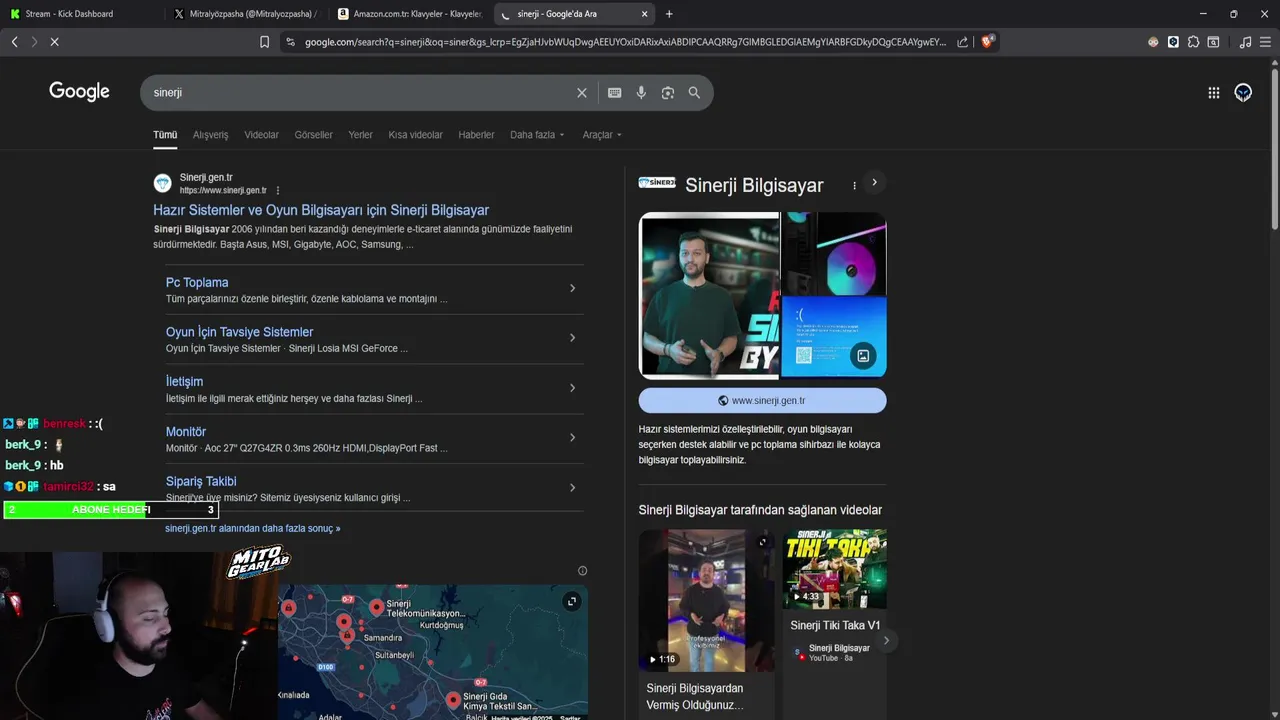Click the Brave Shields lion icon
1280x720 pixels.
click(988, 42)
